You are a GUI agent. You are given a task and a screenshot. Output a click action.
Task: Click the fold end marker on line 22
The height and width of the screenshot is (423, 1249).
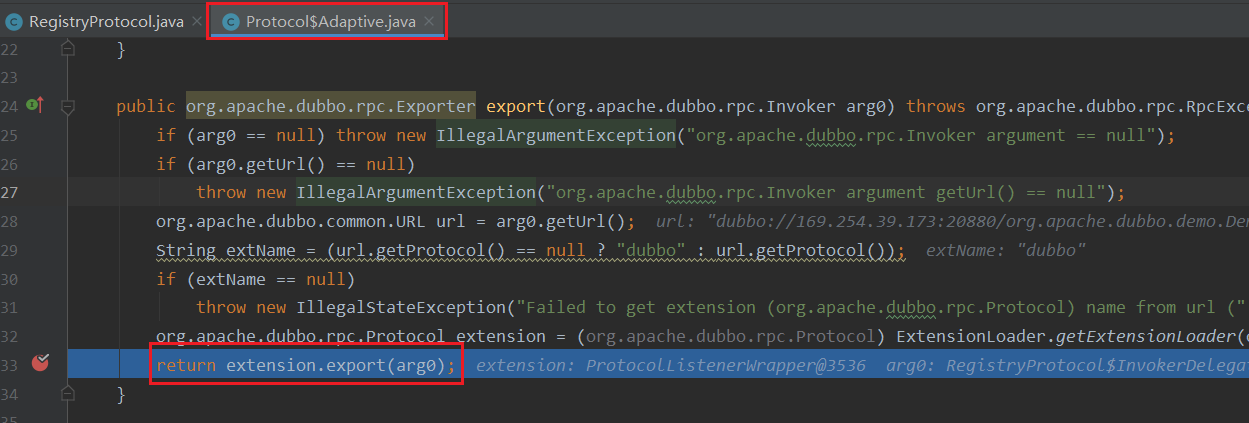(x=68, y=48)
